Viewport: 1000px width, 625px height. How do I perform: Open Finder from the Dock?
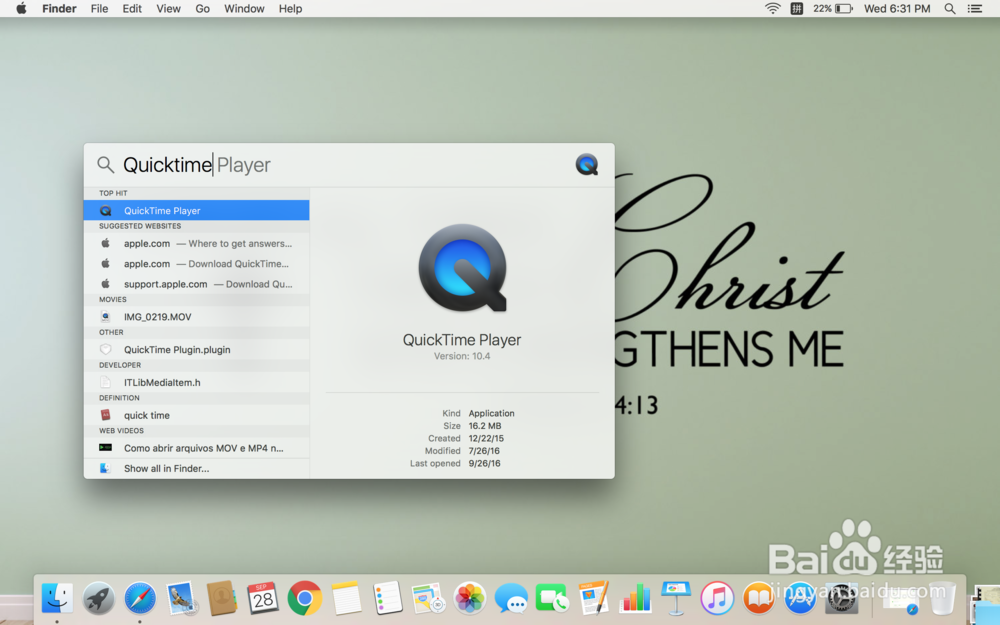pos(57,598)
